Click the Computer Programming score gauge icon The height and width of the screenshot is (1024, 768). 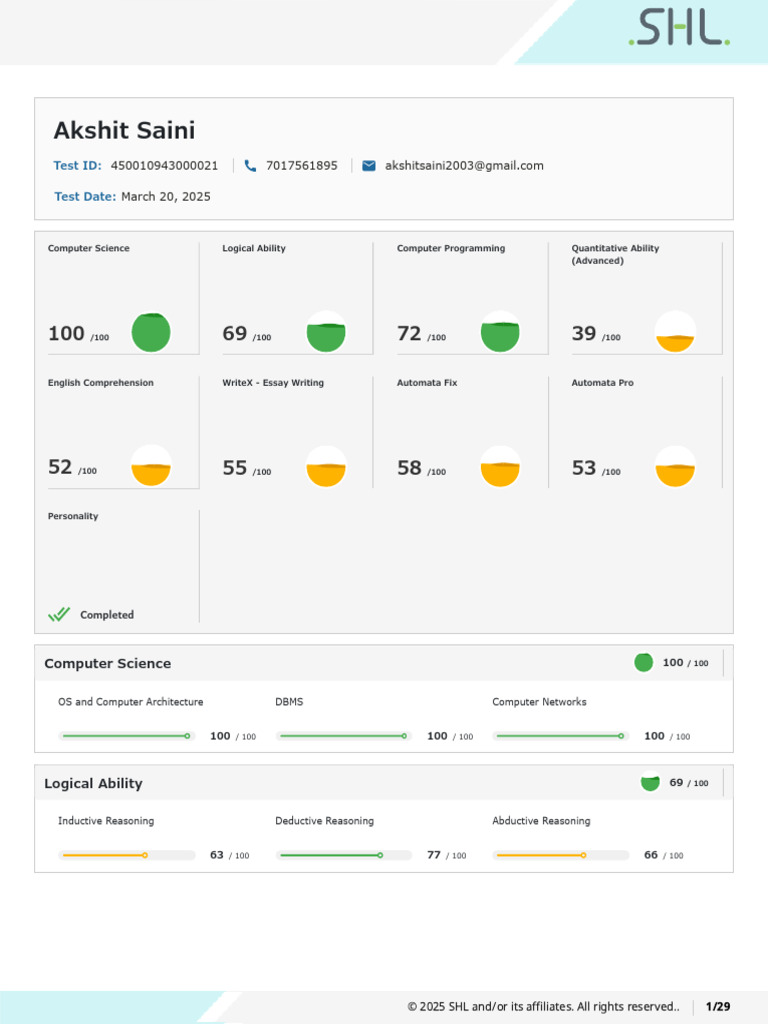(x=500, y=332)
